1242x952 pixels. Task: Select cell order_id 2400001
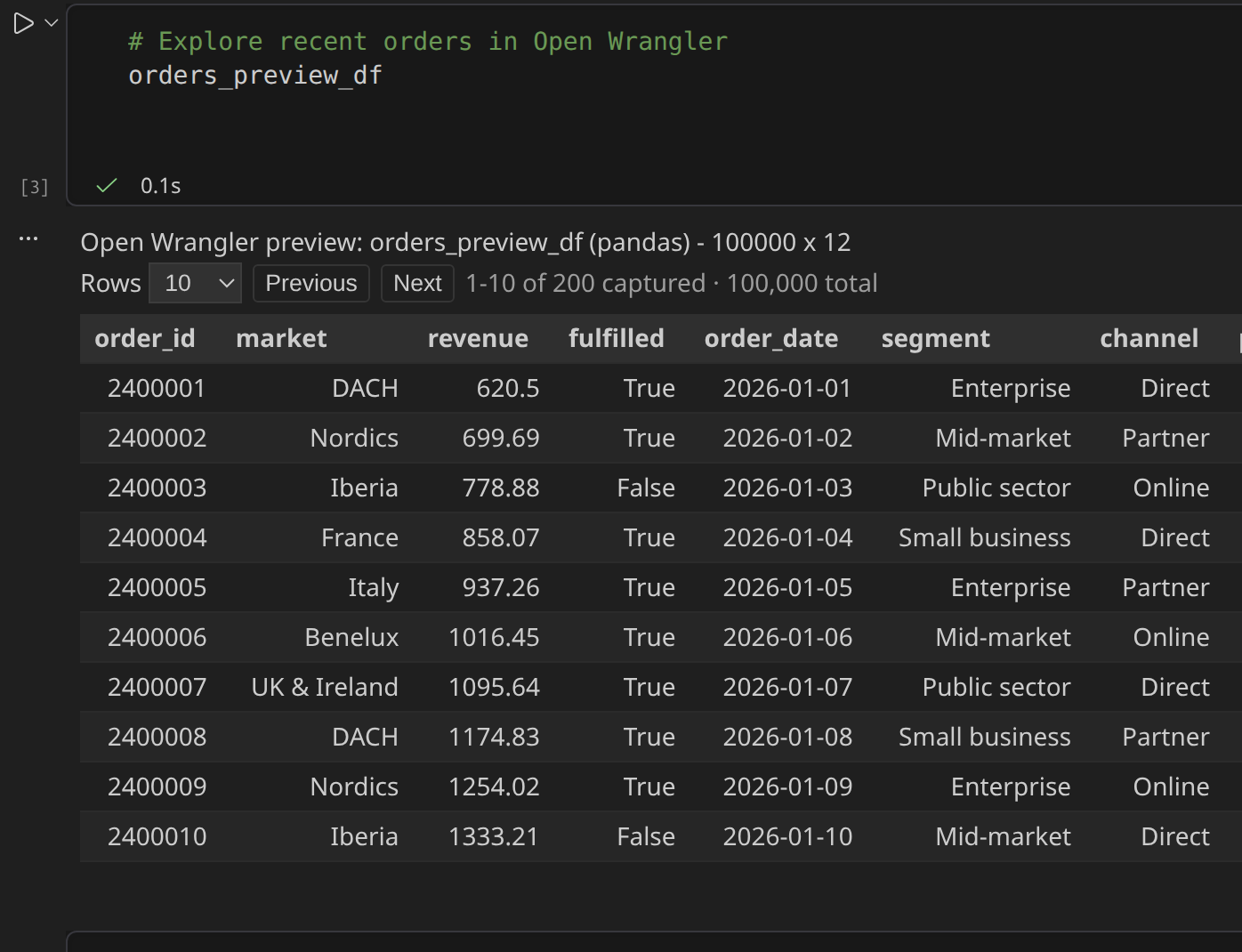[x=157, y=388]
